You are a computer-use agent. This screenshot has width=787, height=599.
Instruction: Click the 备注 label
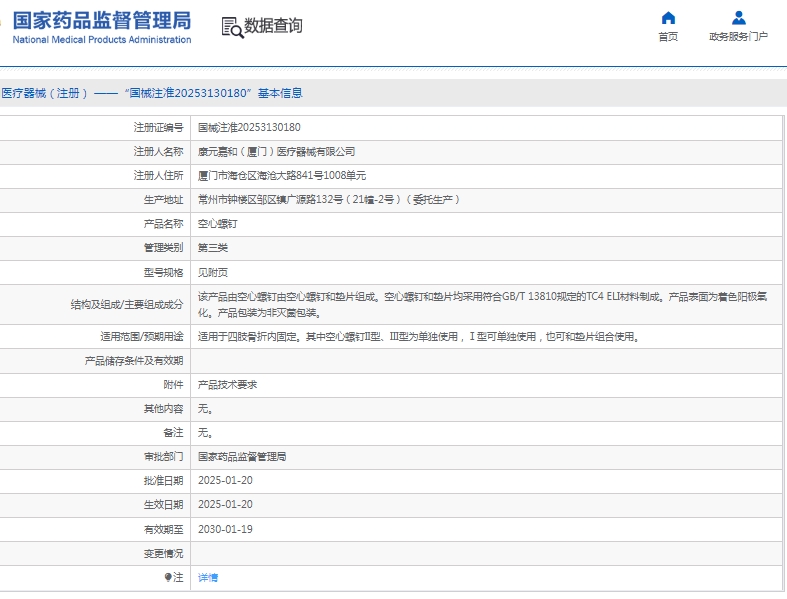[x=174, y=433]
